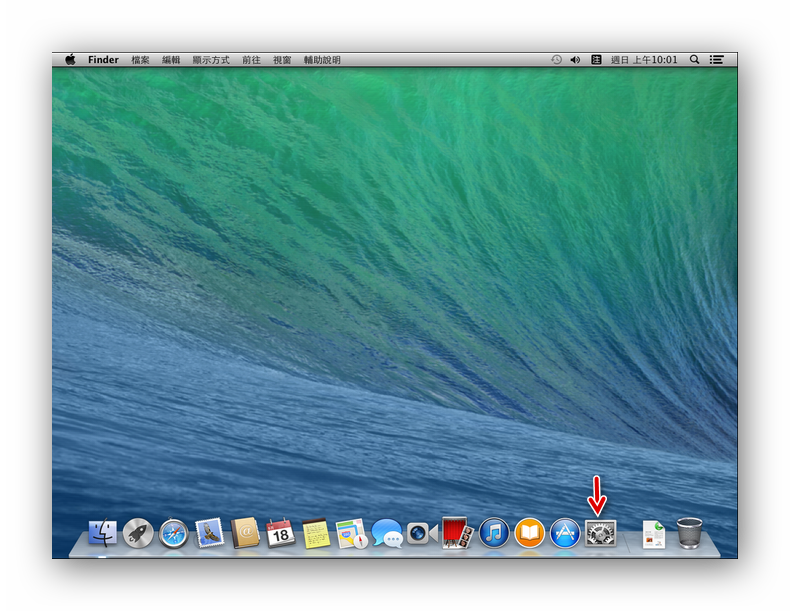Open Finder from the Dock
The width and height of the screenshot is (790, 611).
click(102, 533)
